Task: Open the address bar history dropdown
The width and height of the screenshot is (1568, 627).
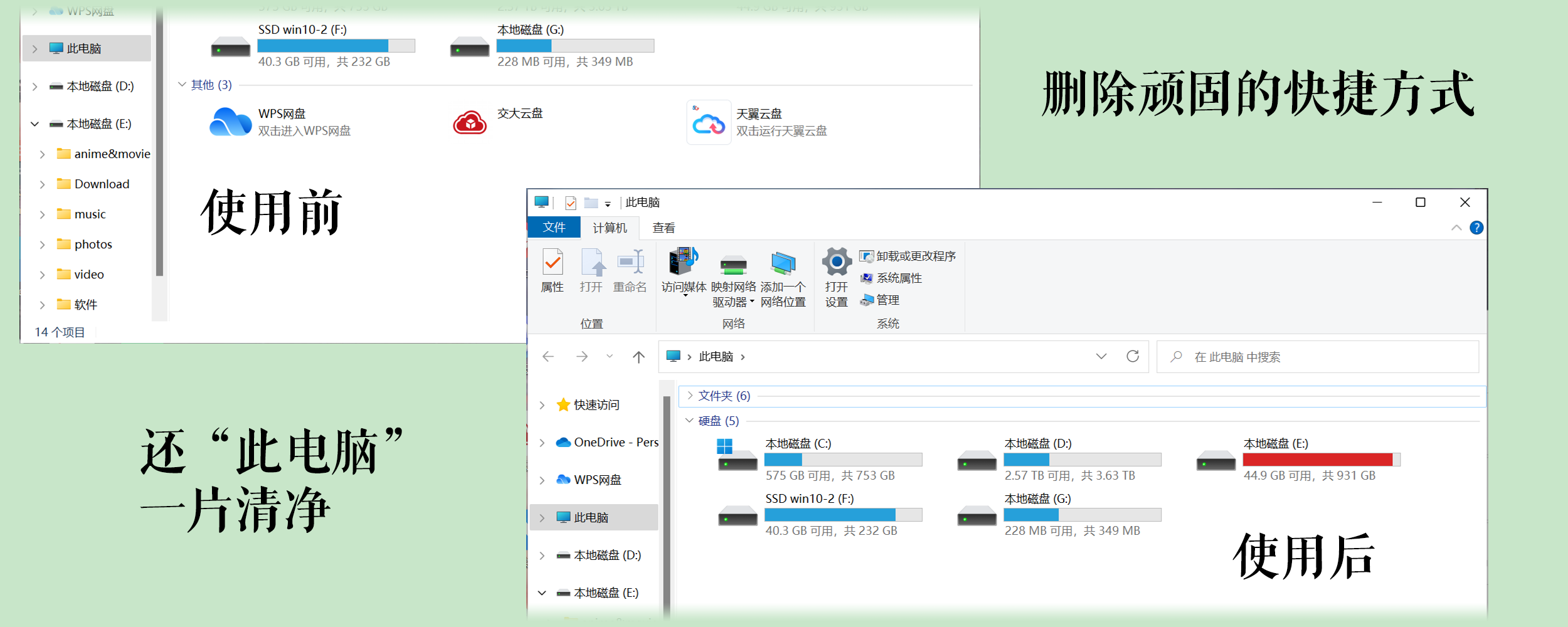Action: pyautogui.click(x=1101, y=357)
